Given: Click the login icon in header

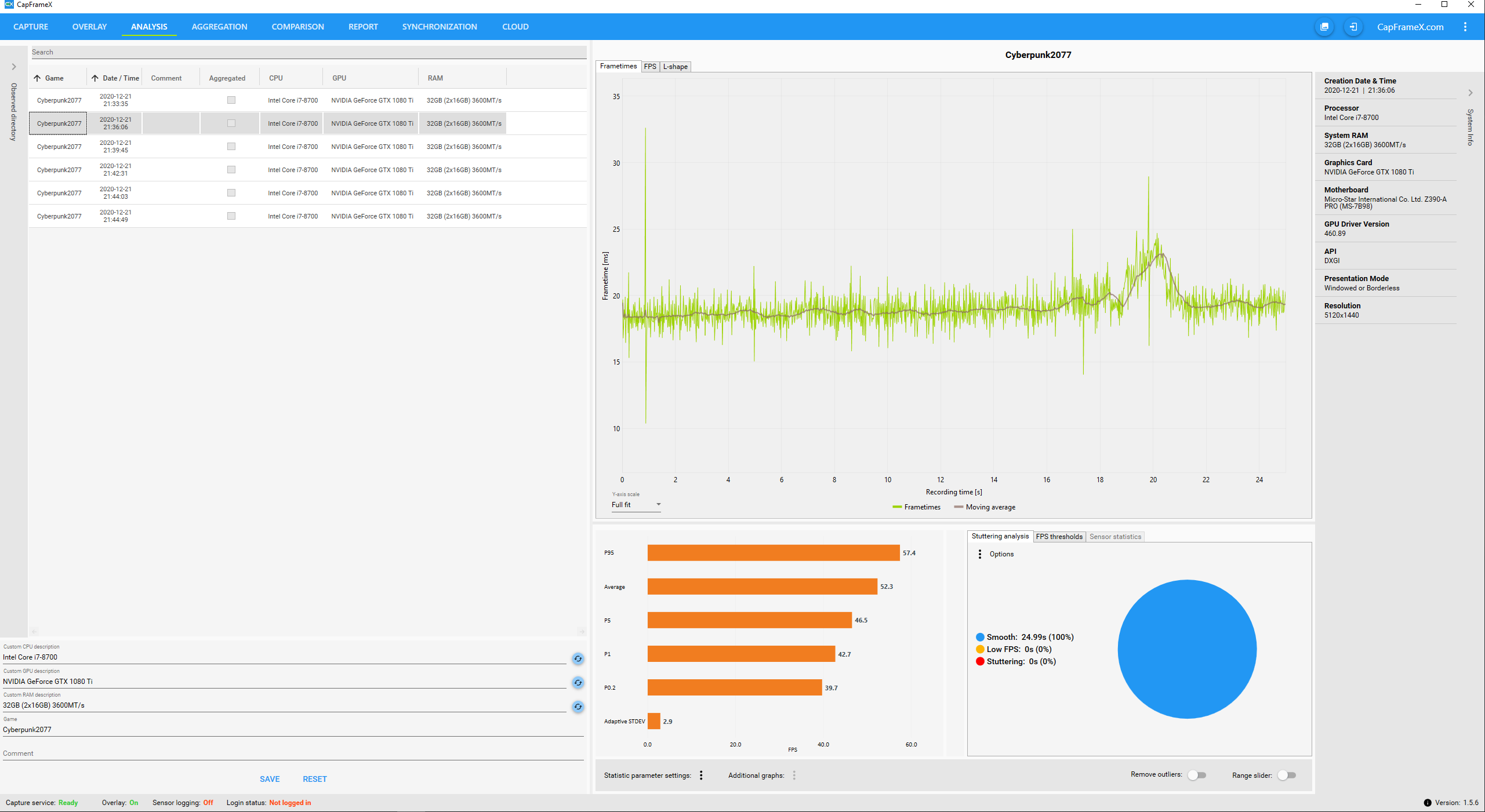Looking at the screenshot, I should coord(1353,27).
